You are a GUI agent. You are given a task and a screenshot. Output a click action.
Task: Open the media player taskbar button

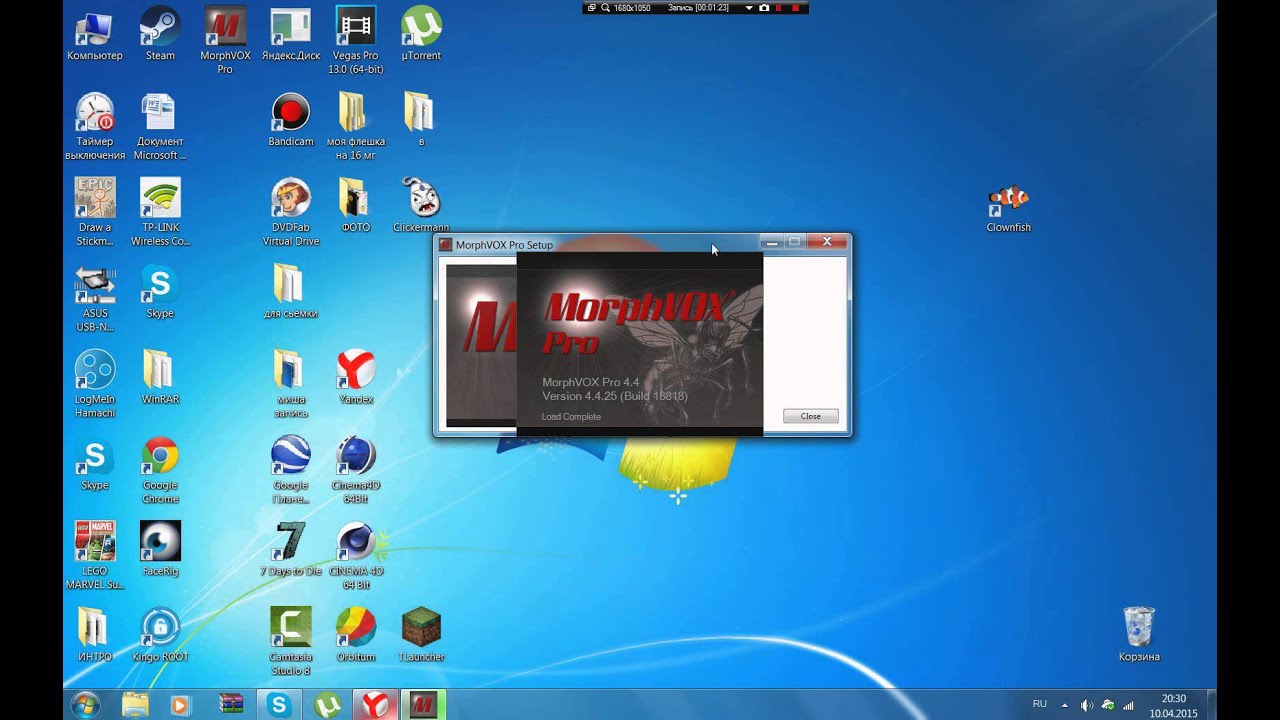click(x=180, y=705)
